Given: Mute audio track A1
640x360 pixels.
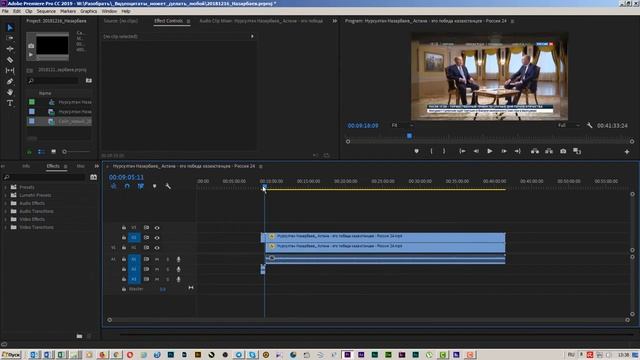Looking at the screenshot, I should [157, 259].
